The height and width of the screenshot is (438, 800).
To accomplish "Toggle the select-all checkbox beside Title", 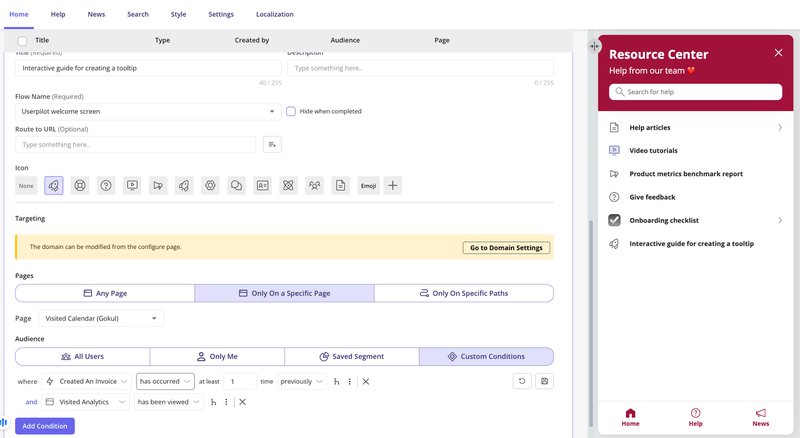I will pyautogui.click(x=22, y=41).
